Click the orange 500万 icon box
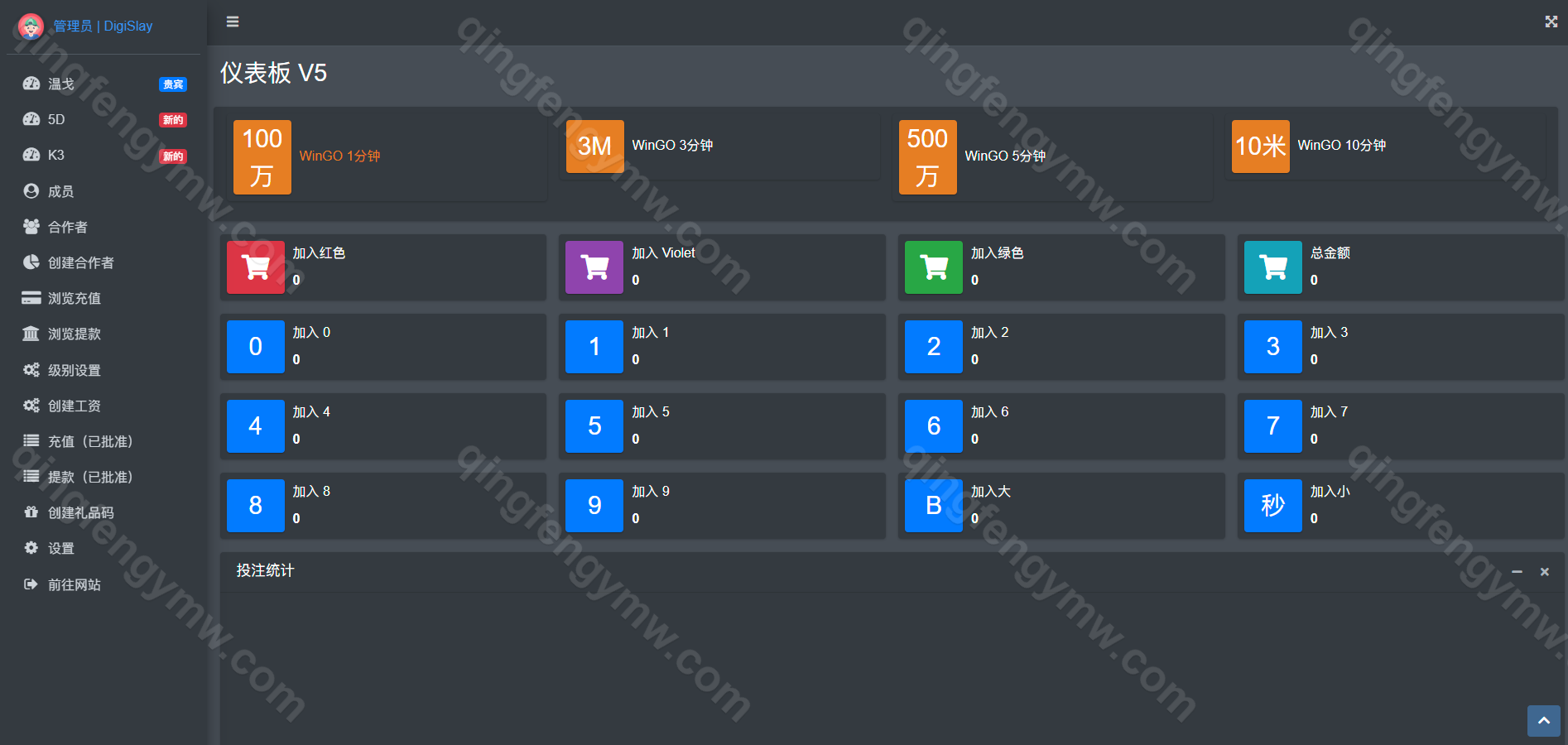Screen dimensions: 1568x745 tap(928, 157)
